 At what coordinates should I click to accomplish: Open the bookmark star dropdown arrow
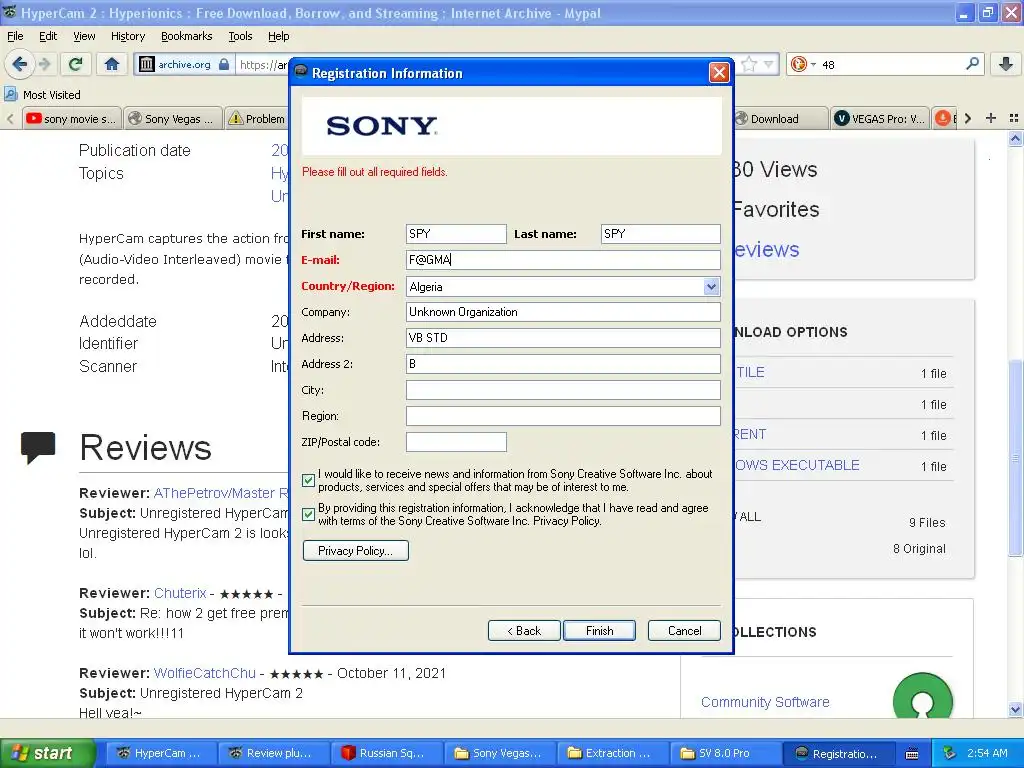[769, 64]
